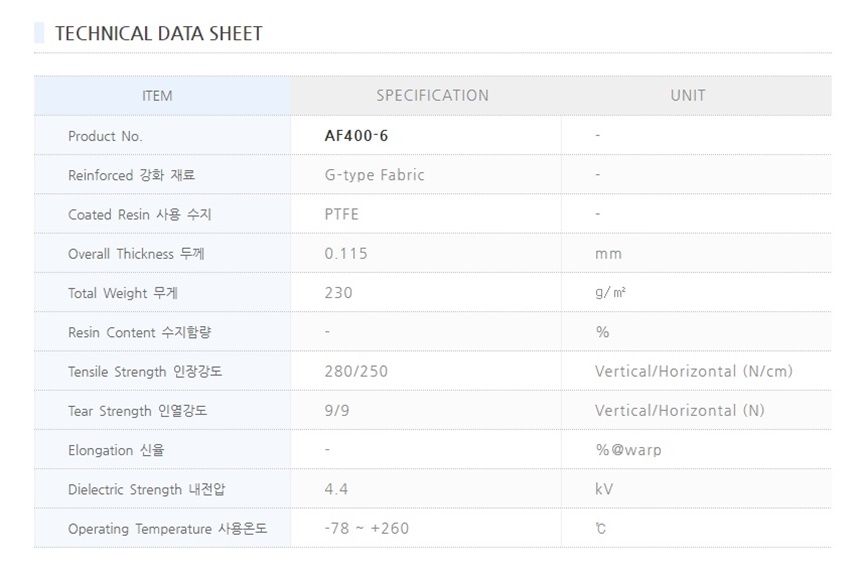Click the G-type Fabric specification cell
This screenshot has height=578, width=860.
tap(374, 175)
